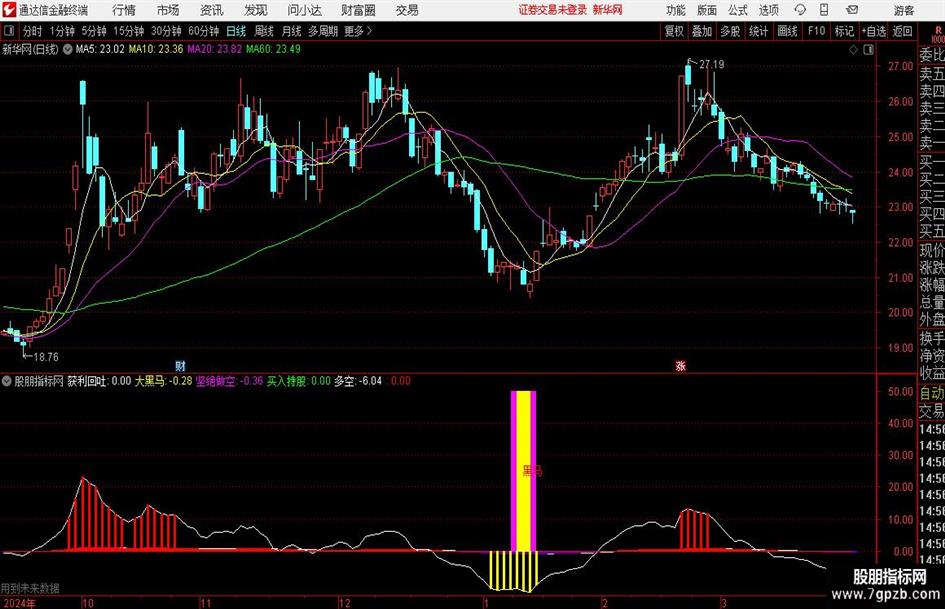
Task: Click the 涨 marker on the chart
Action: click(x=680, y=365)
